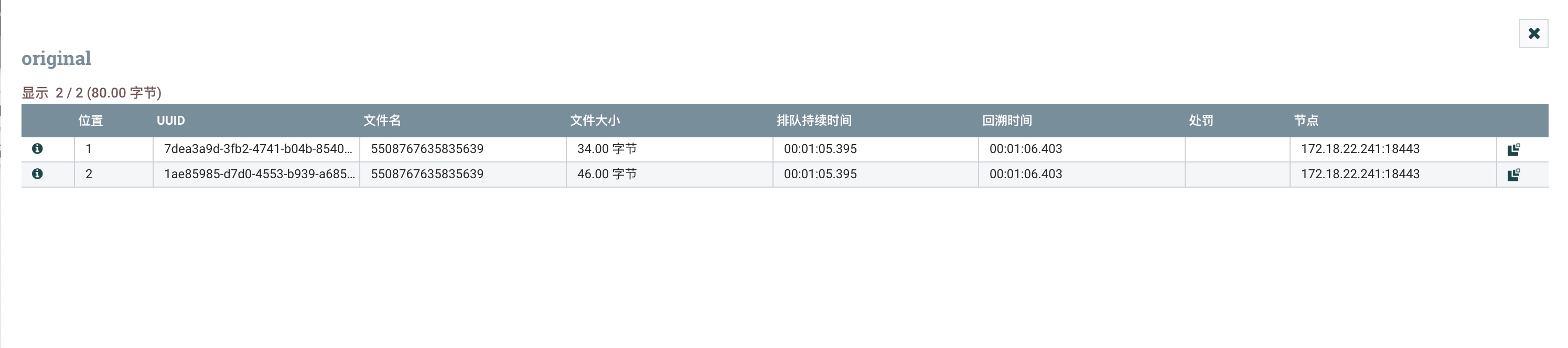1568x348 pixels.
Task: Click the 显示 2 / 2 summary text
Action: tap(91, 93)
